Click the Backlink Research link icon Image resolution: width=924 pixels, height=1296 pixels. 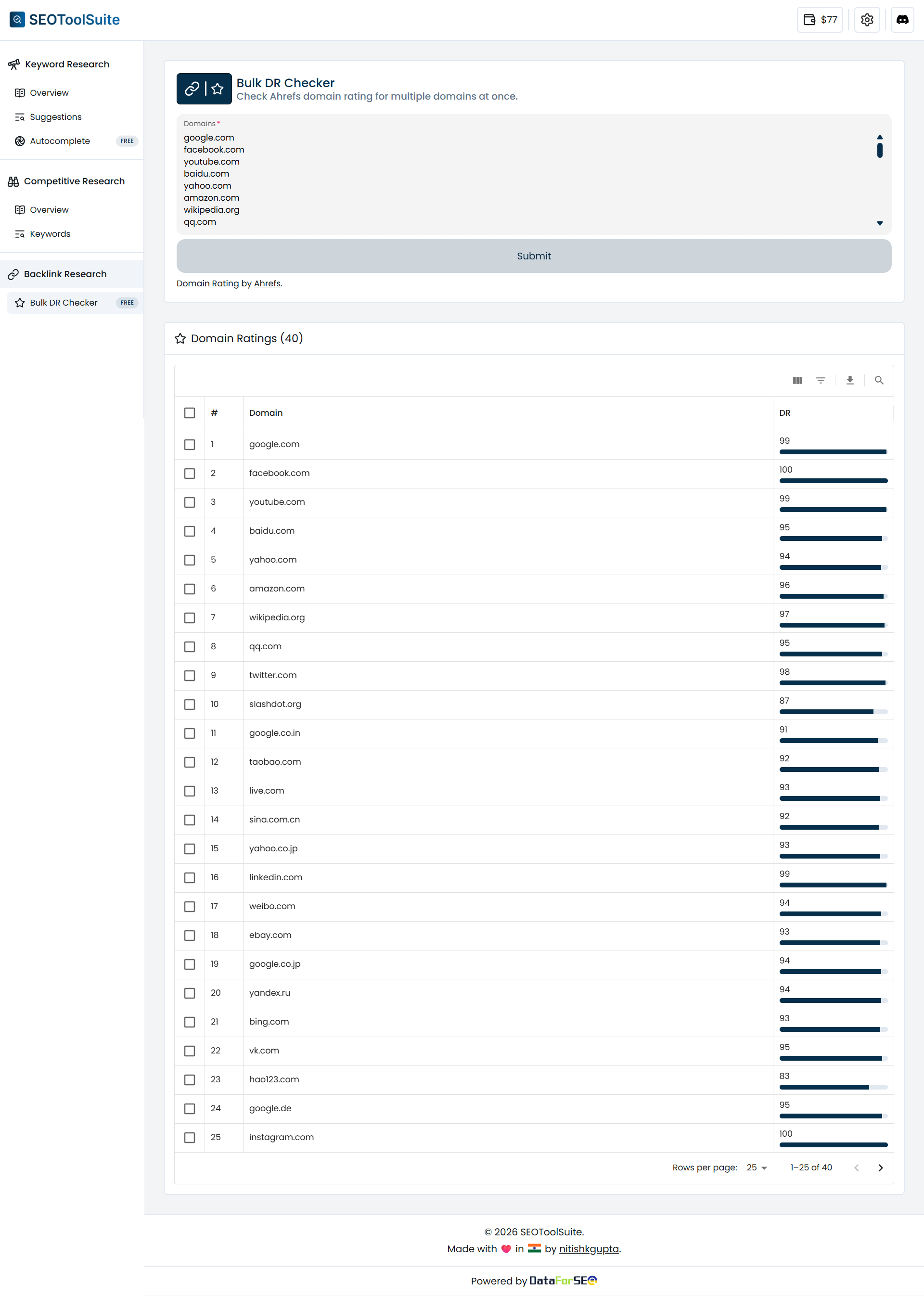(13, 274)
